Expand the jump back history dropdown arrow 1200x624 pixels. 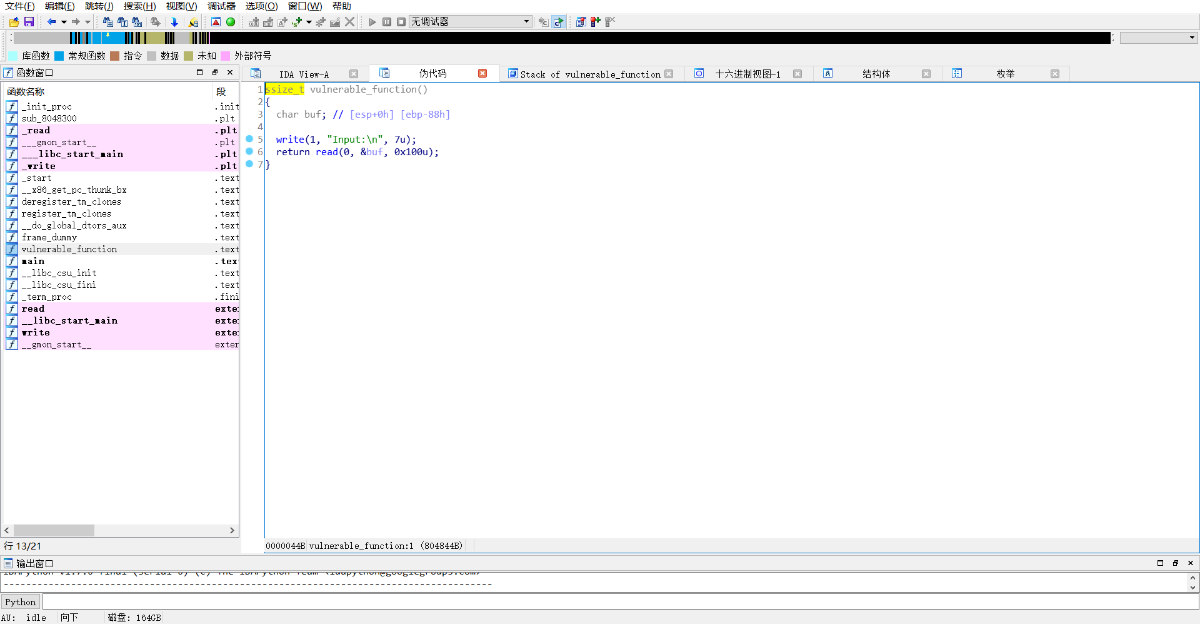64,22
